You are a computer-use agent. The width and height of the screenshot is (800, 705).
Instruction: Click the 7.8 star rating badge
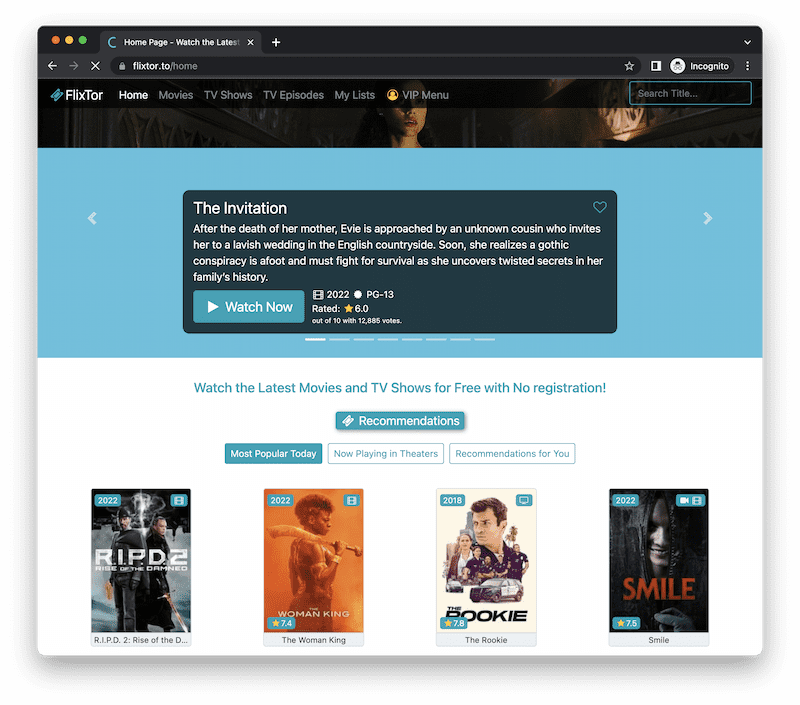[x=454, y=623]
